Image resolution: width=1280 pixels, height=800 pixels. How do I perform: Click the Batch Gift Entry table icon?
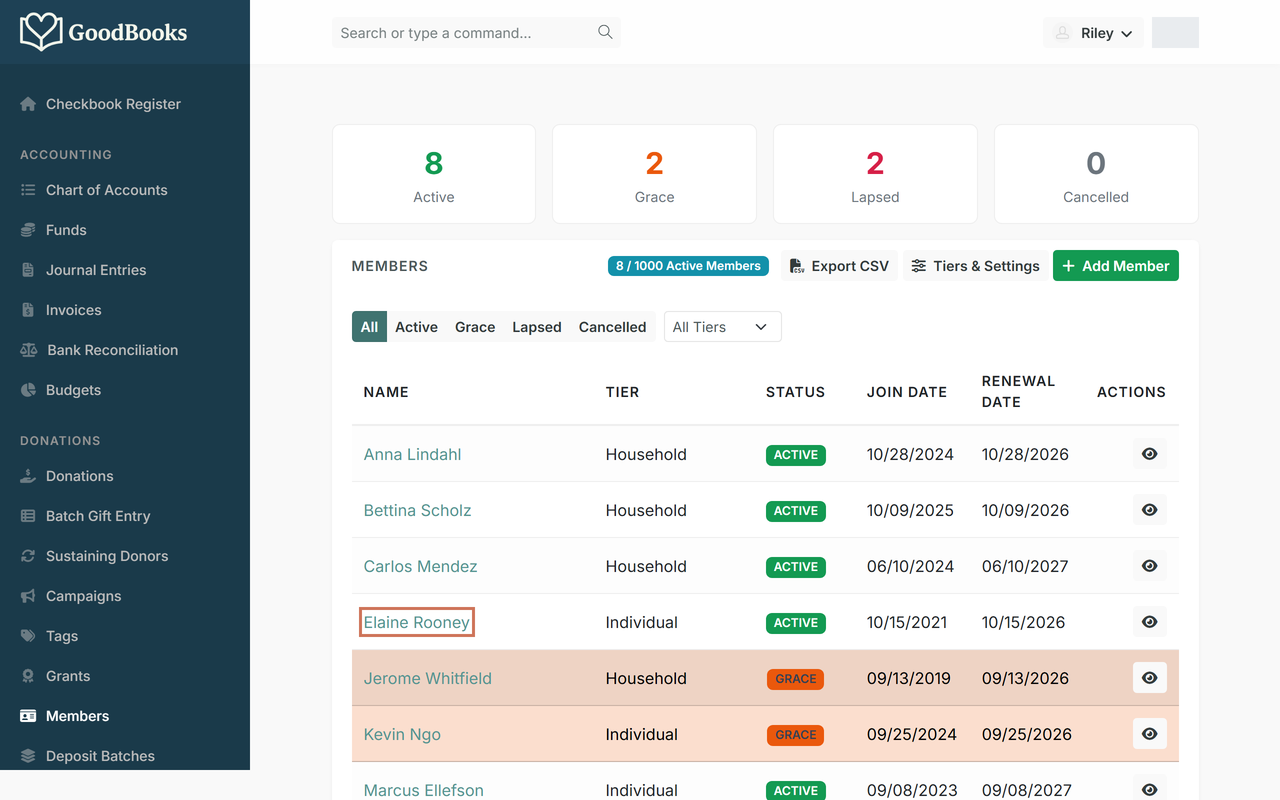(x=28, y=516)
